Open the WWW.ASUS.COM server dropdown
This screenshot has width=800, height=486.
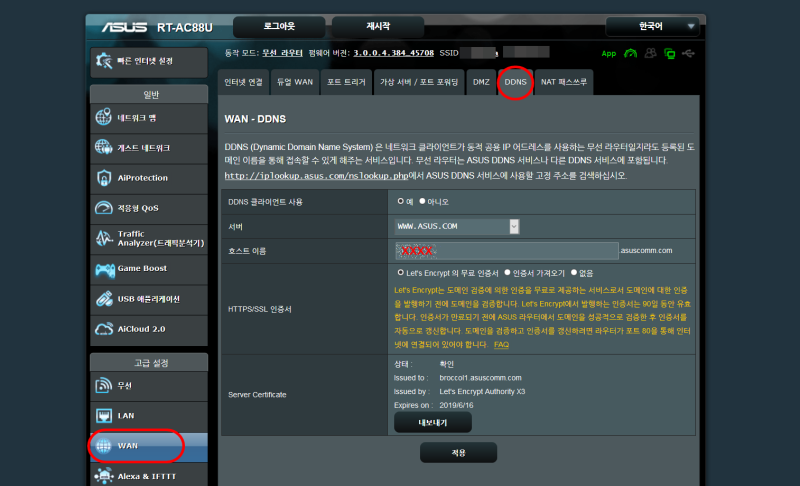[457, 226]
